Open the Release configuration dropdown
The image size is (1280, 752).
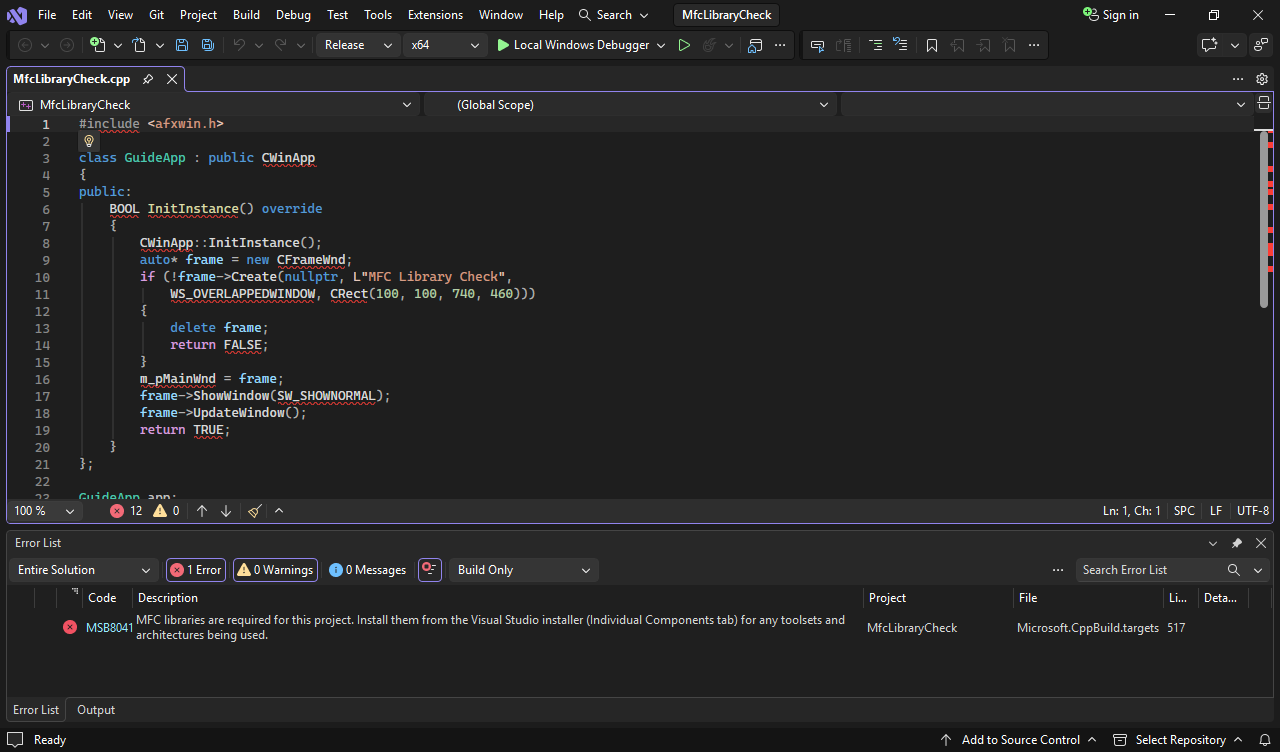(358, 45)
